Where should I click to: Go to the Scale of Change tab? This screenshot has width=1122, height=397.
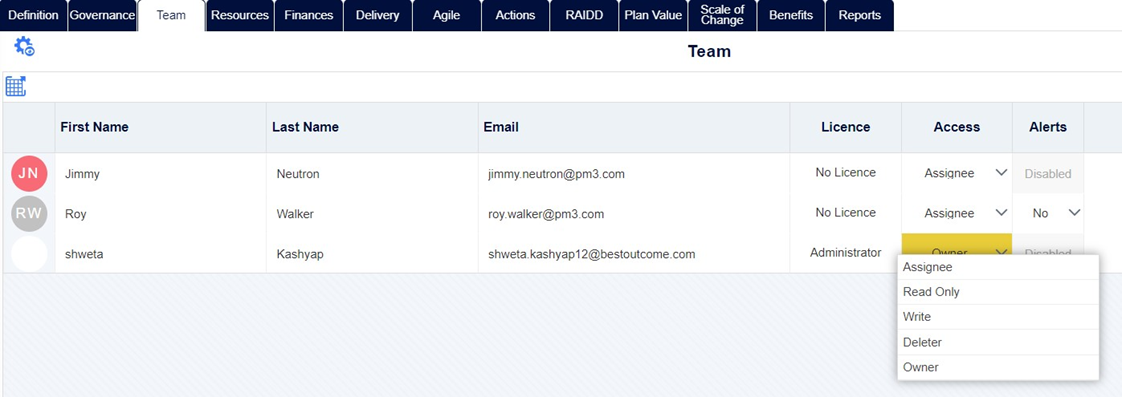[x=722, y=15]
